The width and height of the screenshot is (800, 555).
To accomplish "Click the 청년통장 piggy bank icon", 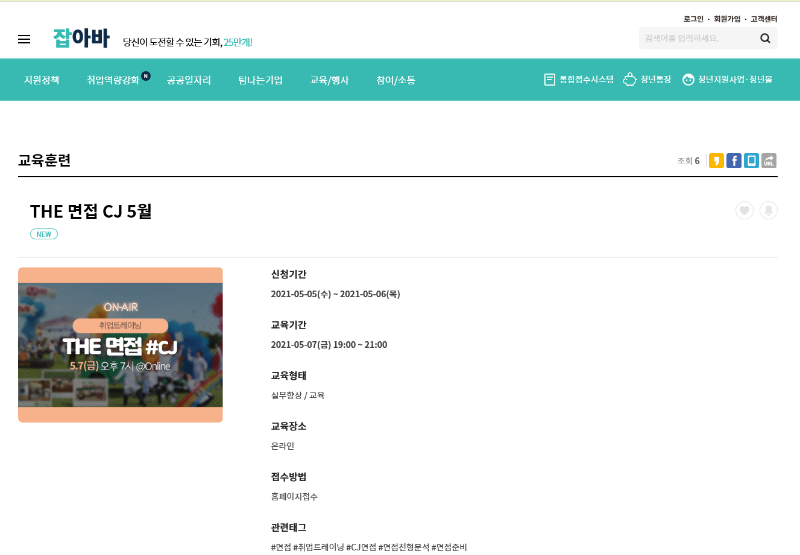I will click(630, 79).
